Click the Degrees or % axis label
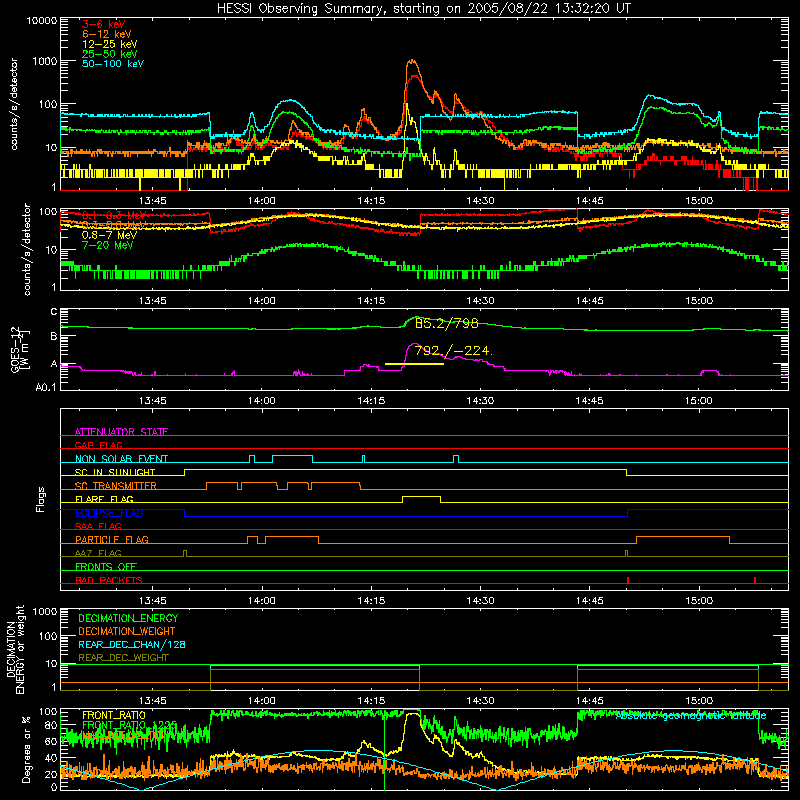Image resolution: width=800 pixels, height=800 pixels. (x=26, y=749)
